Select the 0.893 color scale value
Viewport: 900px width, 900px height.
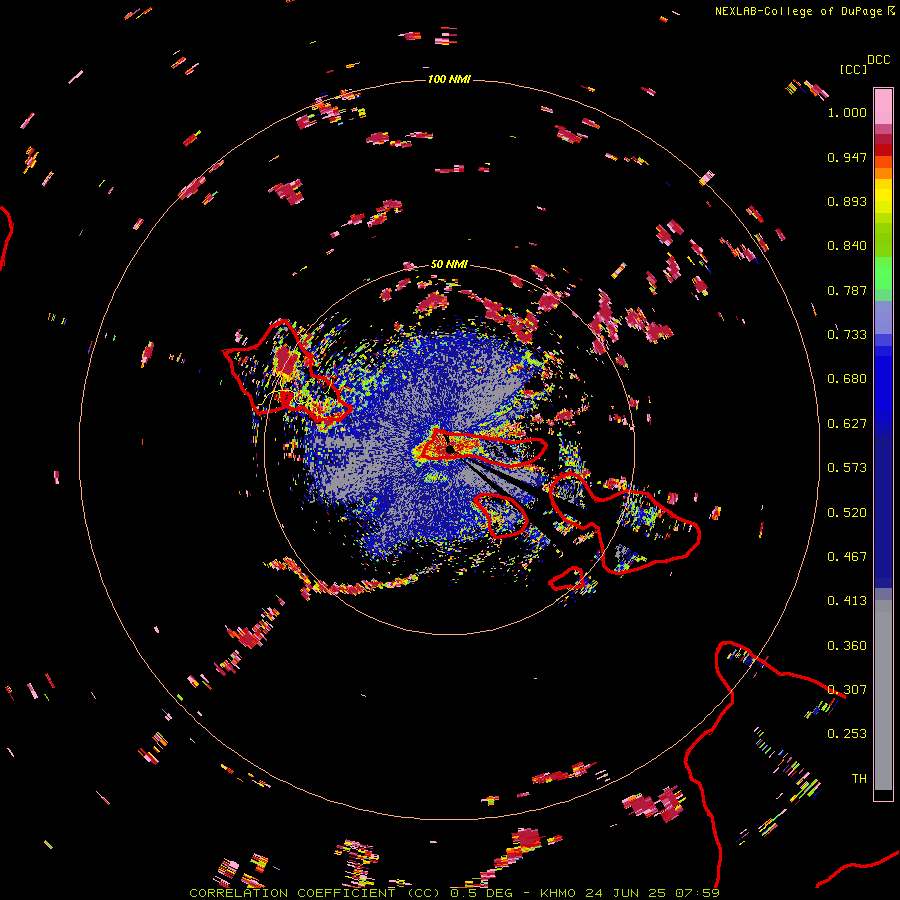click(847, 201)
